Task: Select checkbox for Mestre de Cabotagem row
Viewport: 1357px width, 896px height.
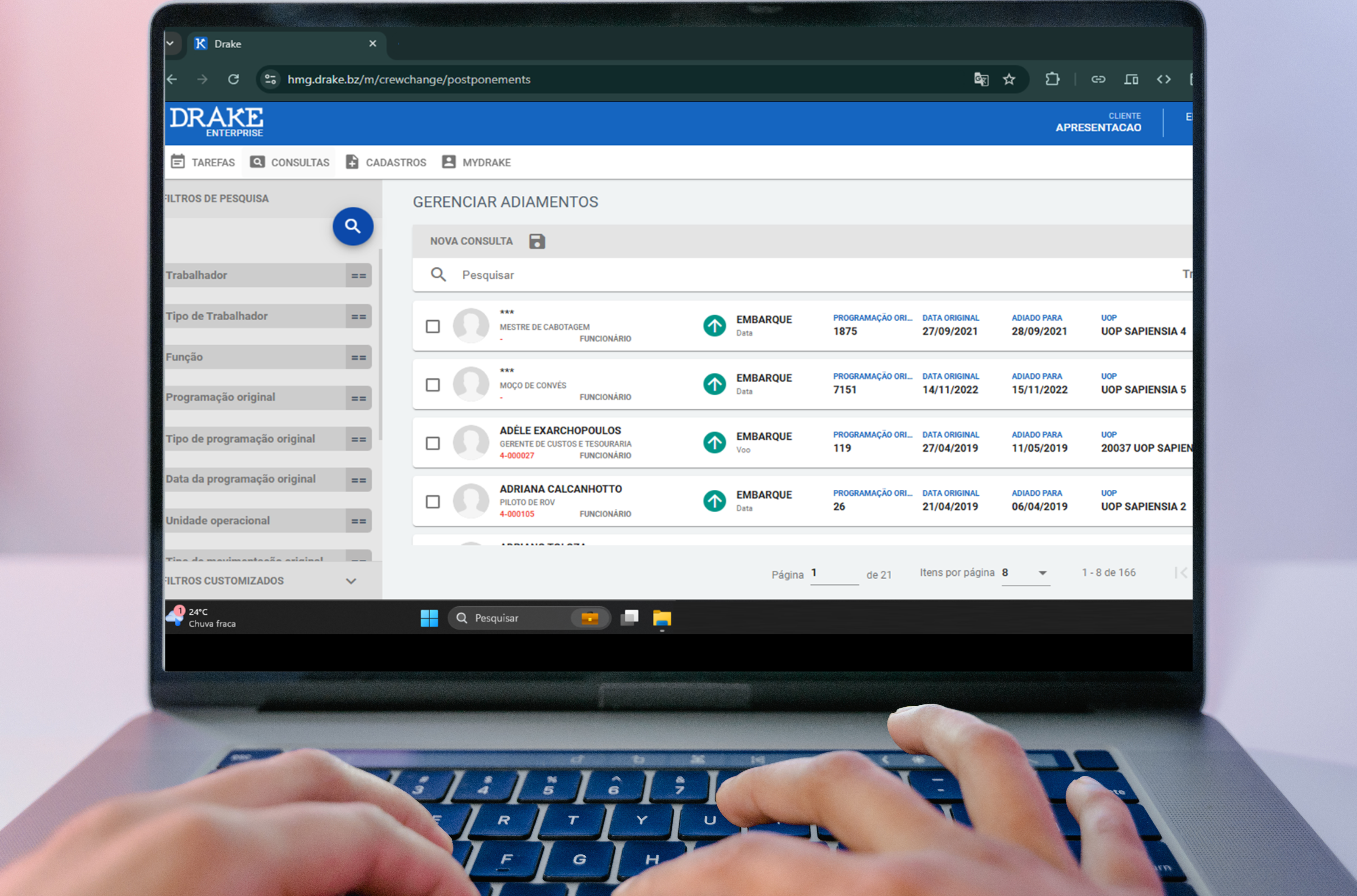Action: pos(433,326)
